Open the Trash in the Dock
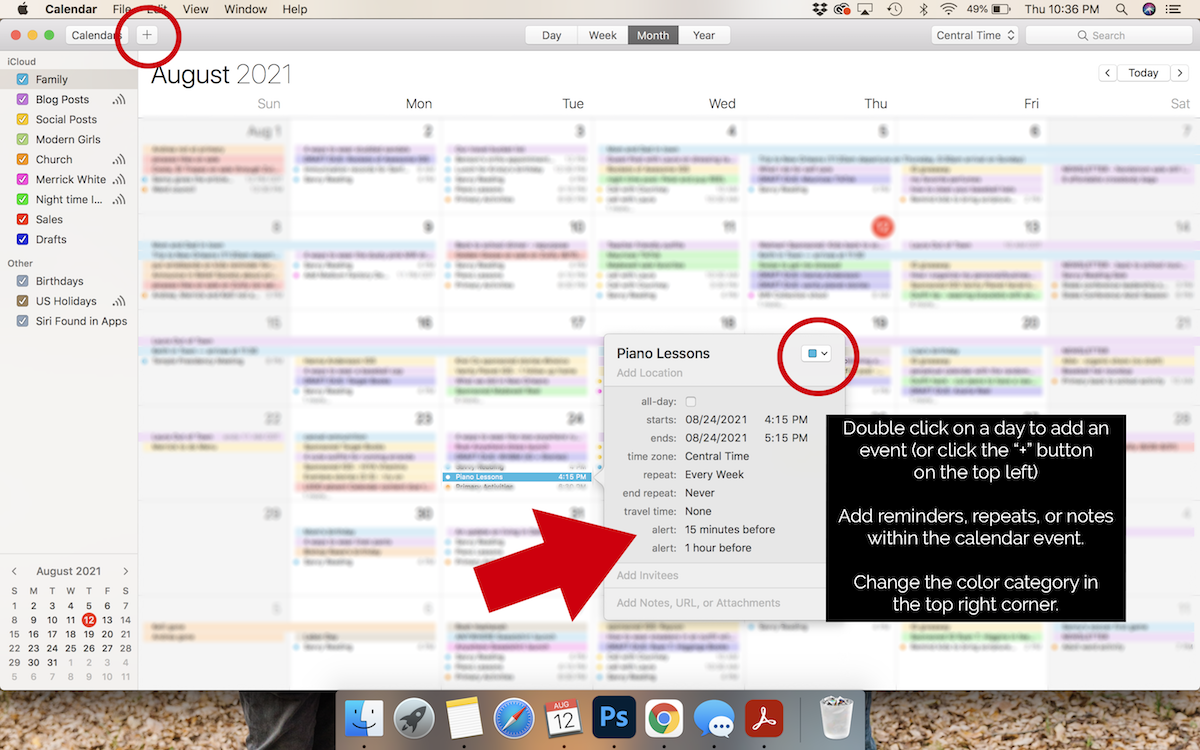Image resolution: width=1200 pixels, height=750 pixels. click(x=836, y=718)
